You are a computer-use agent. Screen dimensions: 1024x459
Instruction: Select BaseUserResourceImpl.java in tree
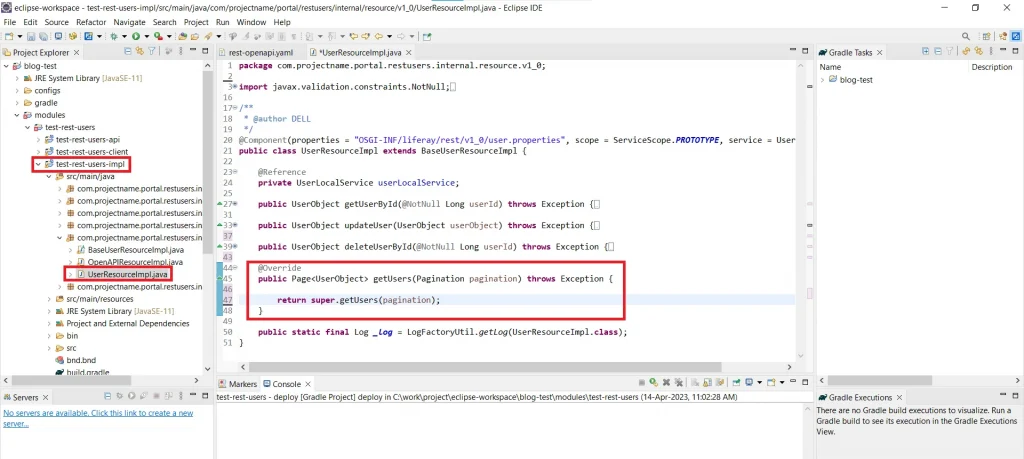[x=136, y=250]
